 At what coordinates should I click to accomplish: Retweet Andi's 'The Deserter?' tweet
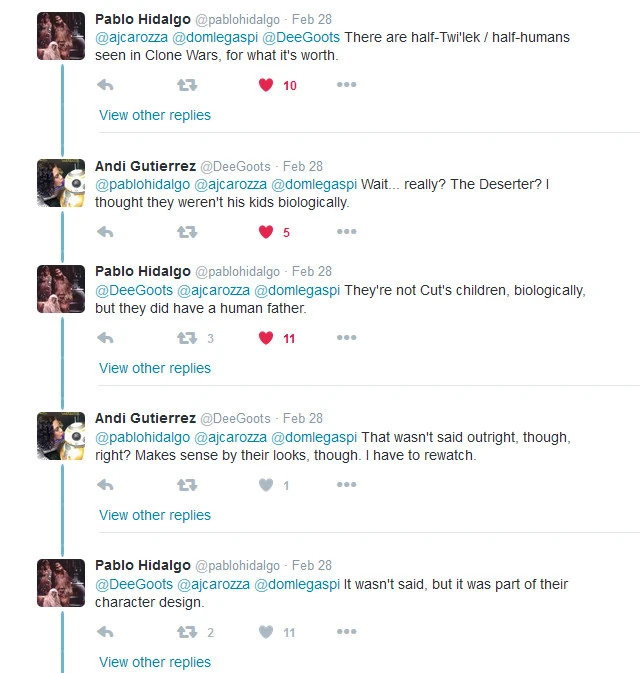coord(187,232)
